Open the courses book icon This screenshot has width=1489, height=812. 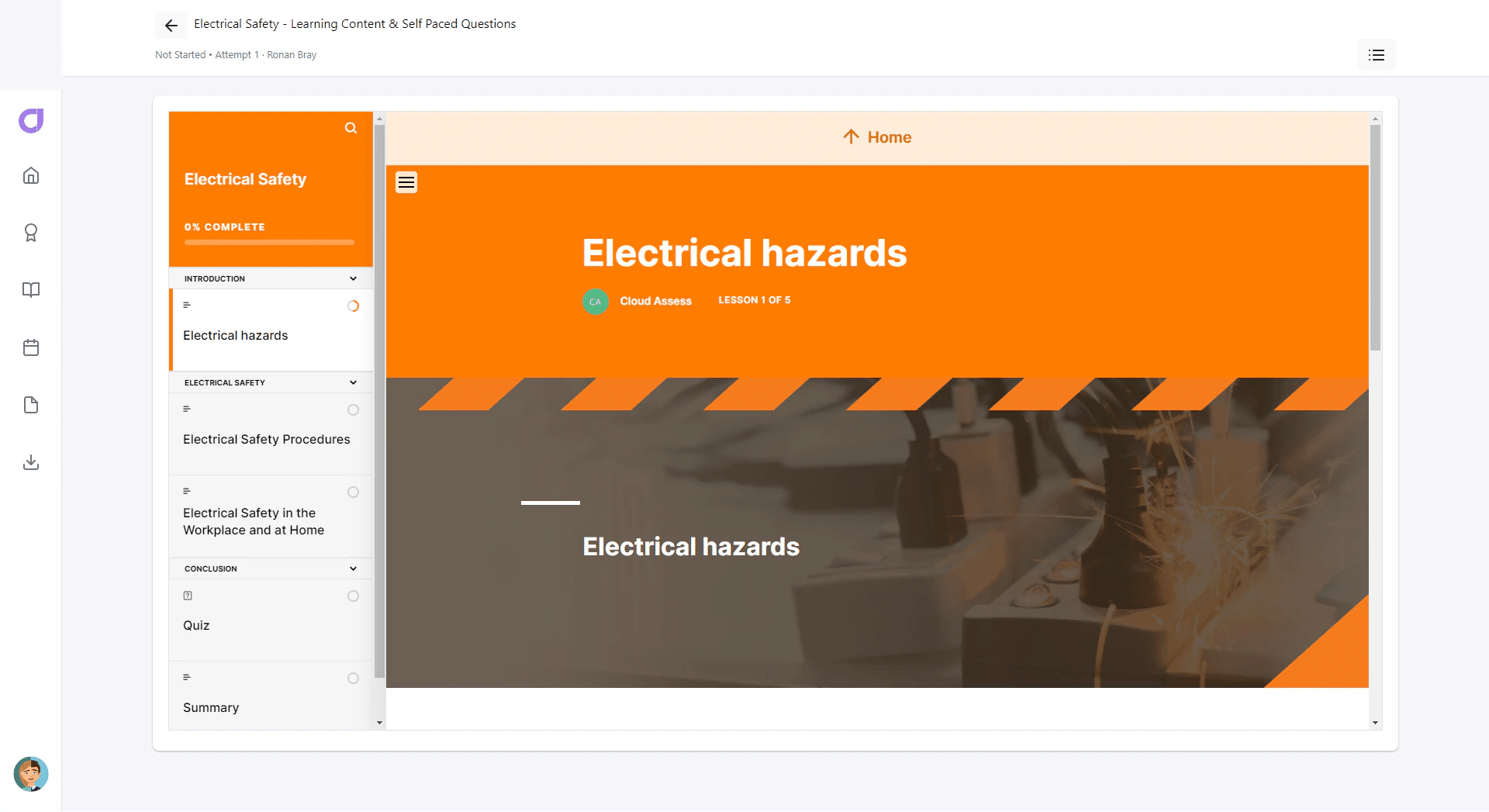click(x=31, y=290)
